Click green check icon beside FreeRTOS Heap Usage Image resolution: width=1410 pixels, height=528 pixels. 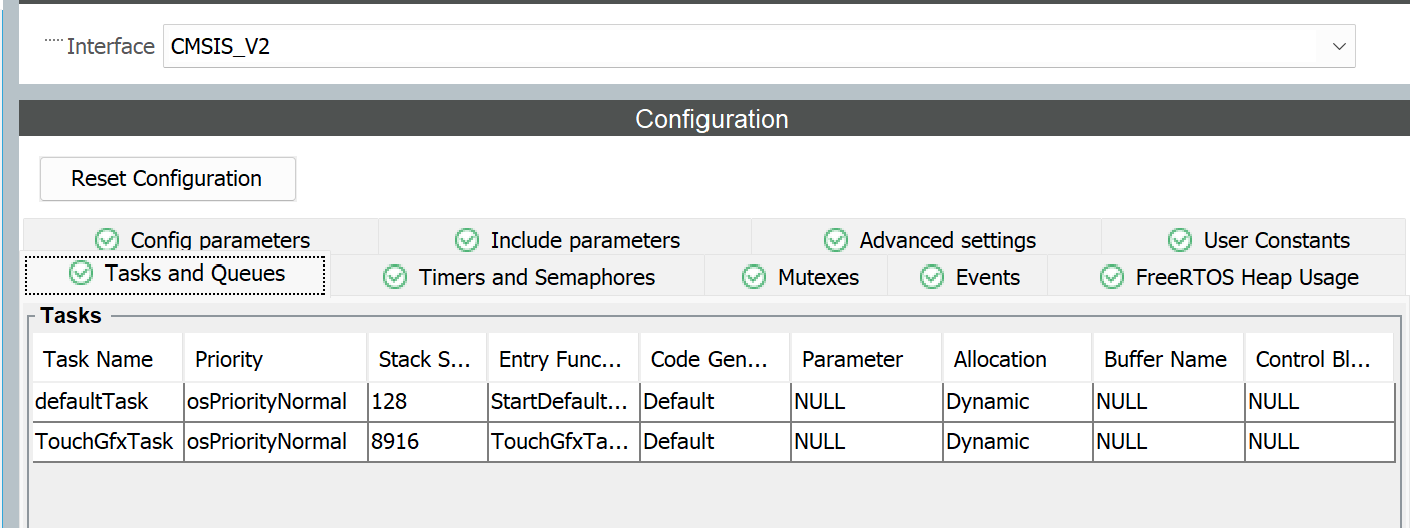tap(1112, 277)
